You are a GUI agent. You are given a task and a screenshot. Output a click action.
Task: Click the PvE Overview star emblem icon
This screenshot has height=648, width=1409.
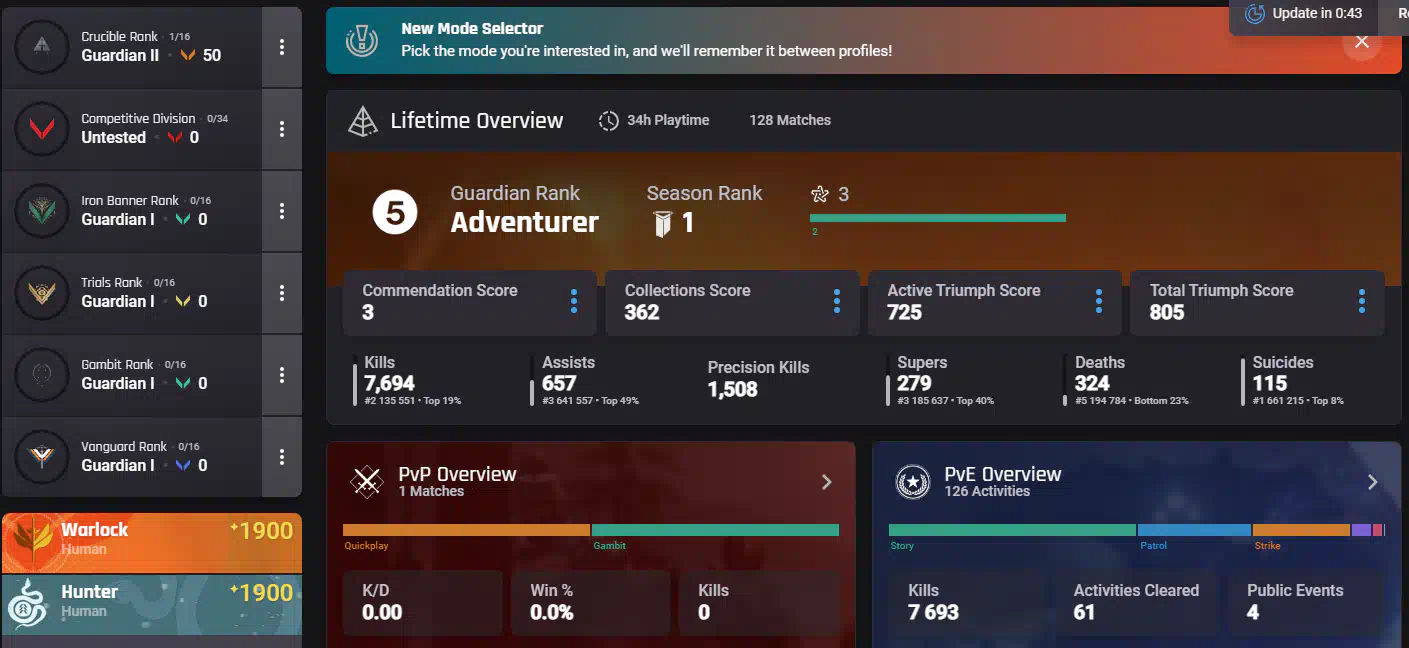(913, 482)
